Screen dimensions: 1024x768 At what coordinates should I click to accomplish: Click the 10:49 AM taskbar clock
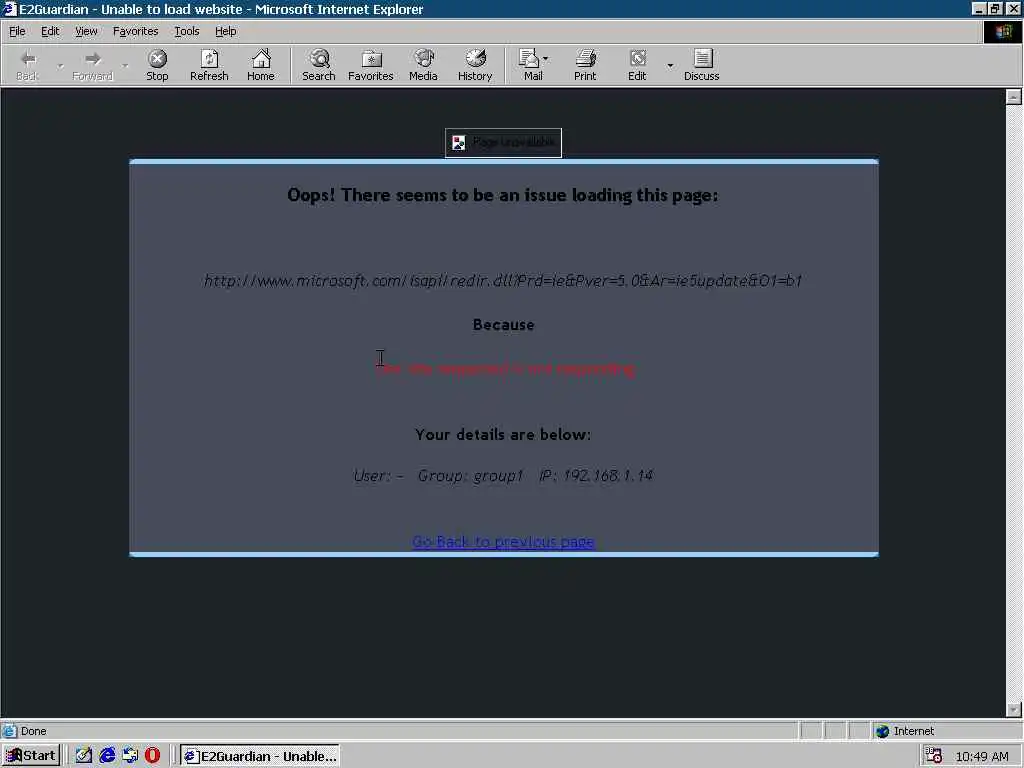(982, 756)
